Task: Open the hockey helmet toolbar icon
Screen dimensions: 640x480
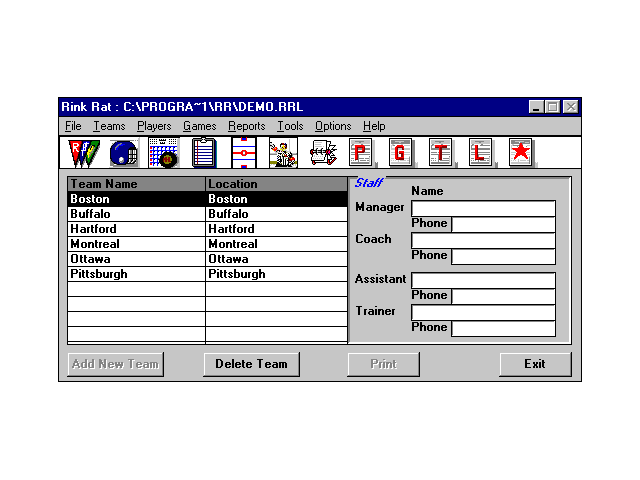Action: [x=123, y=153]
